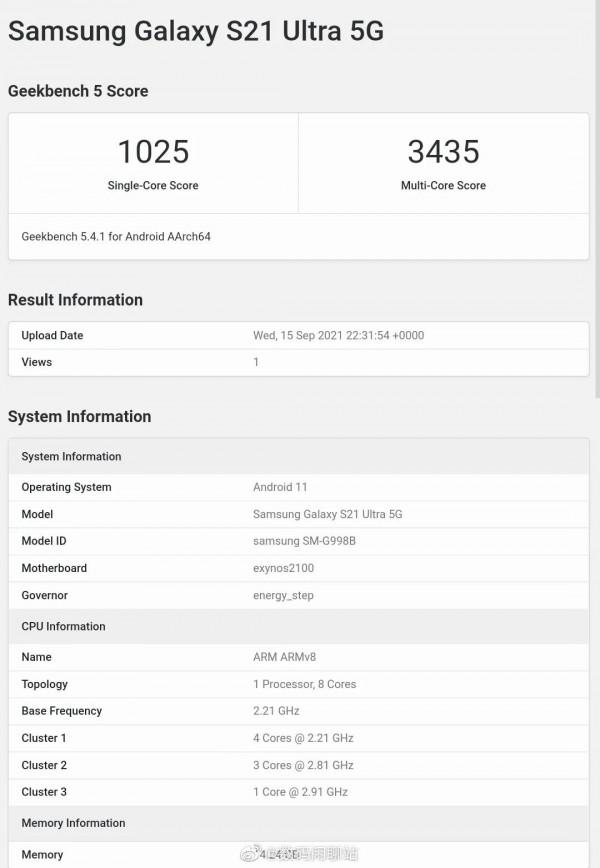
Task: Select the 1 Core @ 2.91 GHz value
Action: pyautogui.click(x=301, y=792)
